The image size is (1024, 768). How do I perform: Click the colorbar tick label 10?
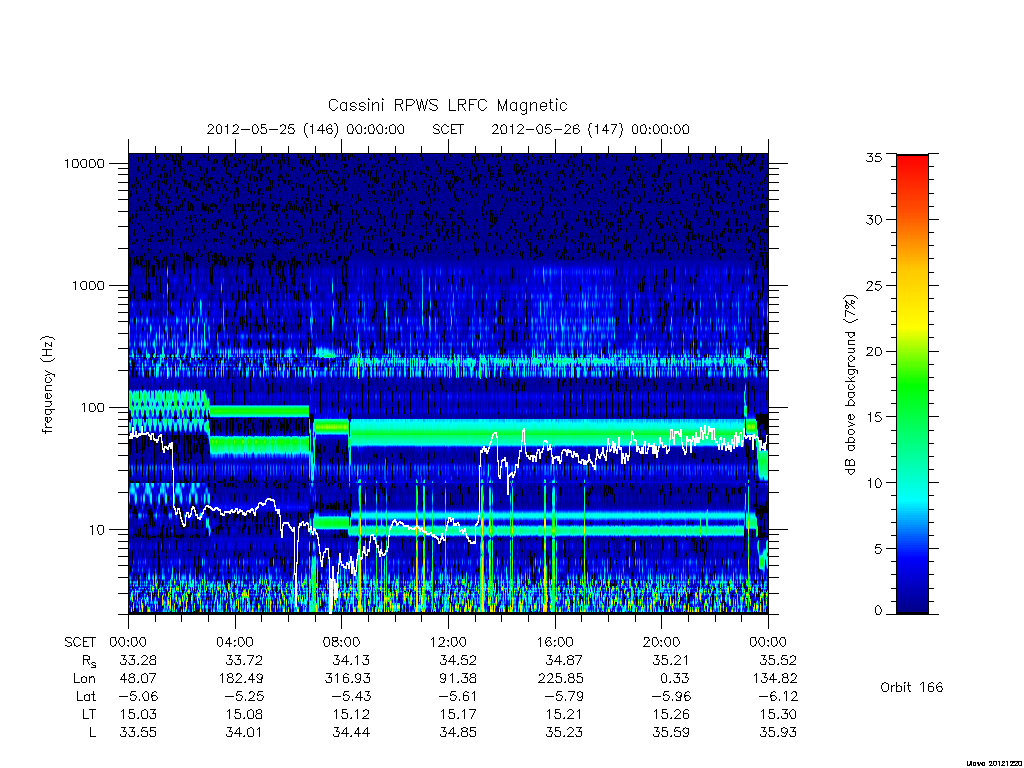click(874, 483)
